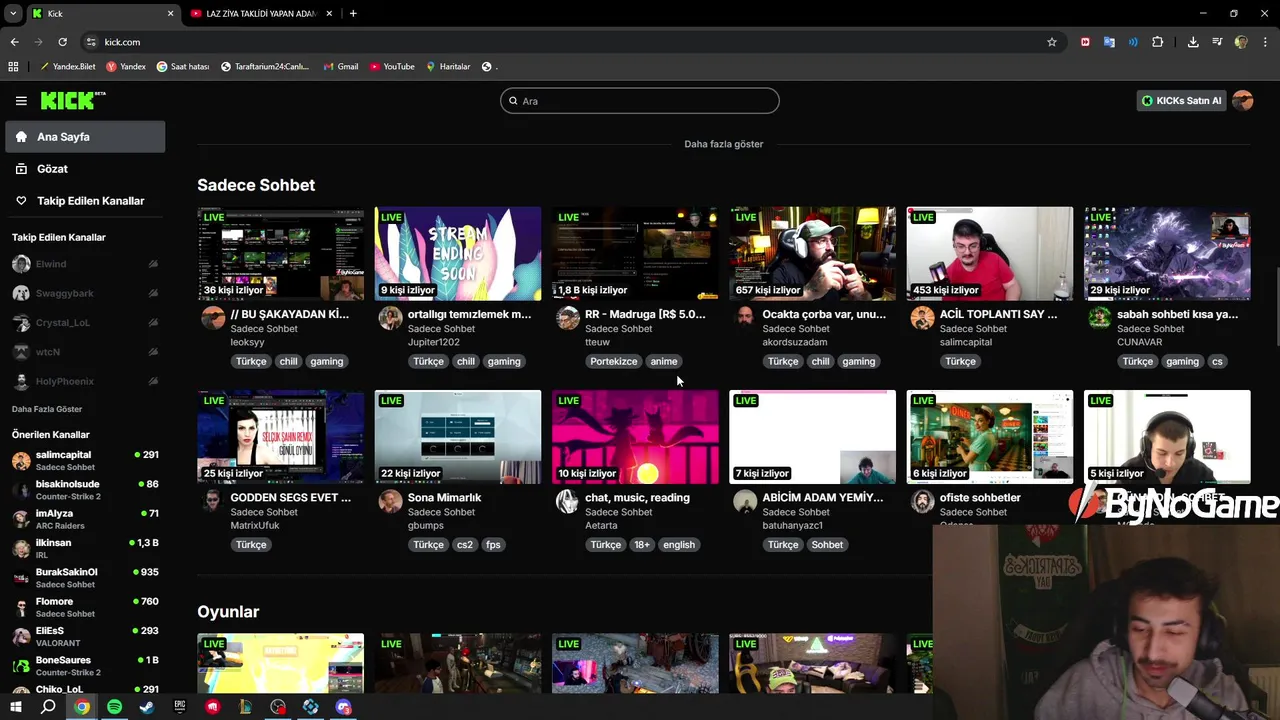Open imAlyza in recommended channels
Image resolution: width=1280 pixels, height=720 pixels.
(x=85, y=519)
